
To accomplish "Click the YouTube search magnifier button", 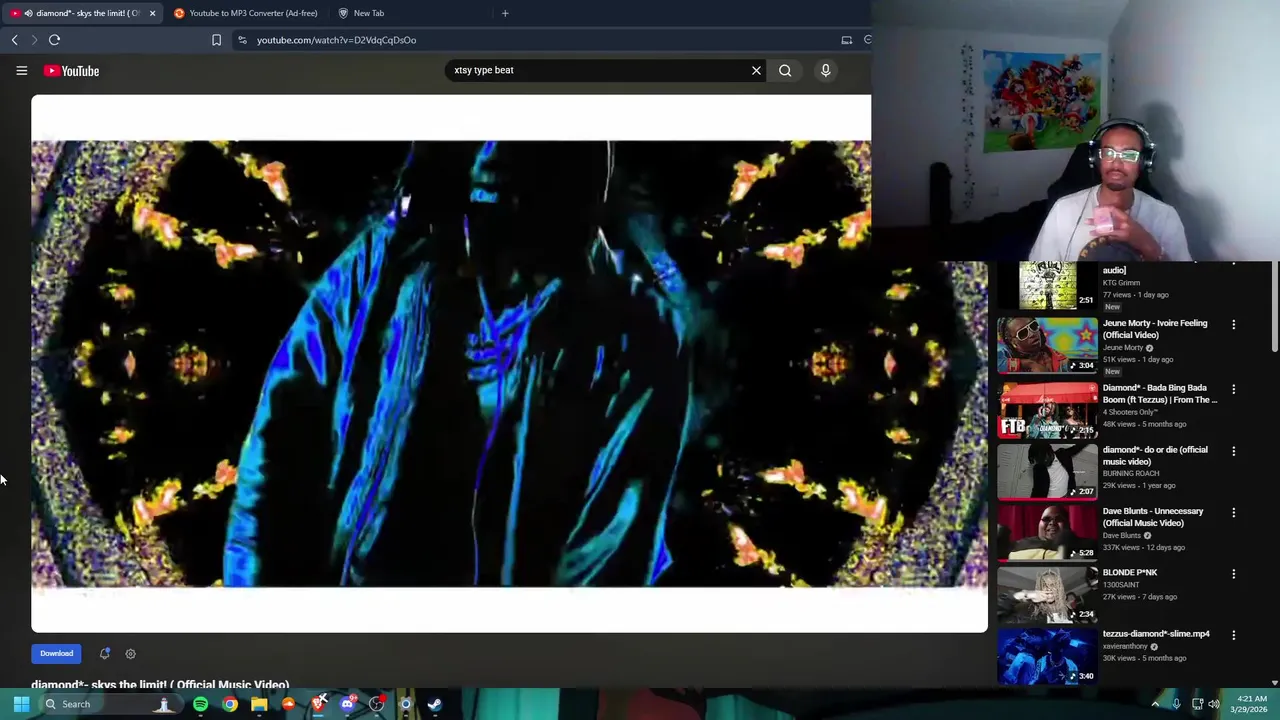I will [785, 70].
